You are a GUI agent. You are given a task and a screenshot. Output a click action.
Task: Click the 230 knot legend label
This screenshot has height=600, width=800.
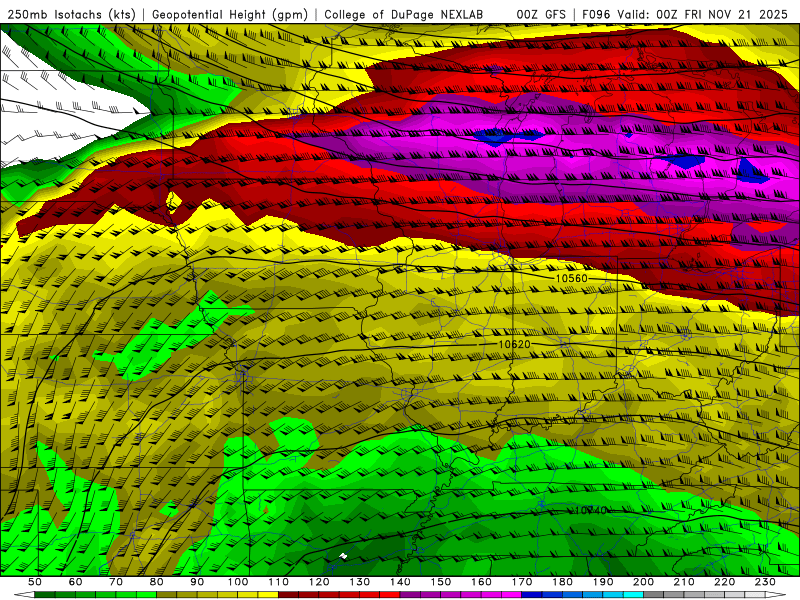coord(765,582)
